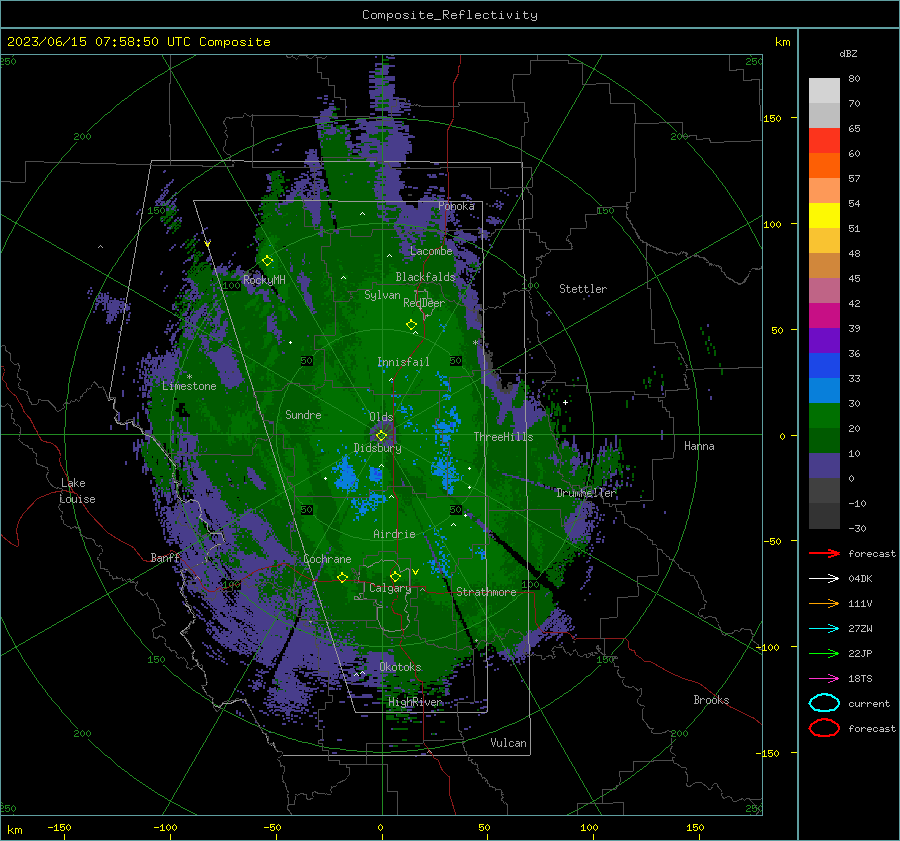The width and height of the screenshot is (900, 841).
Task: Click the Didsbury city label
Action: click(x=378, y=448)
